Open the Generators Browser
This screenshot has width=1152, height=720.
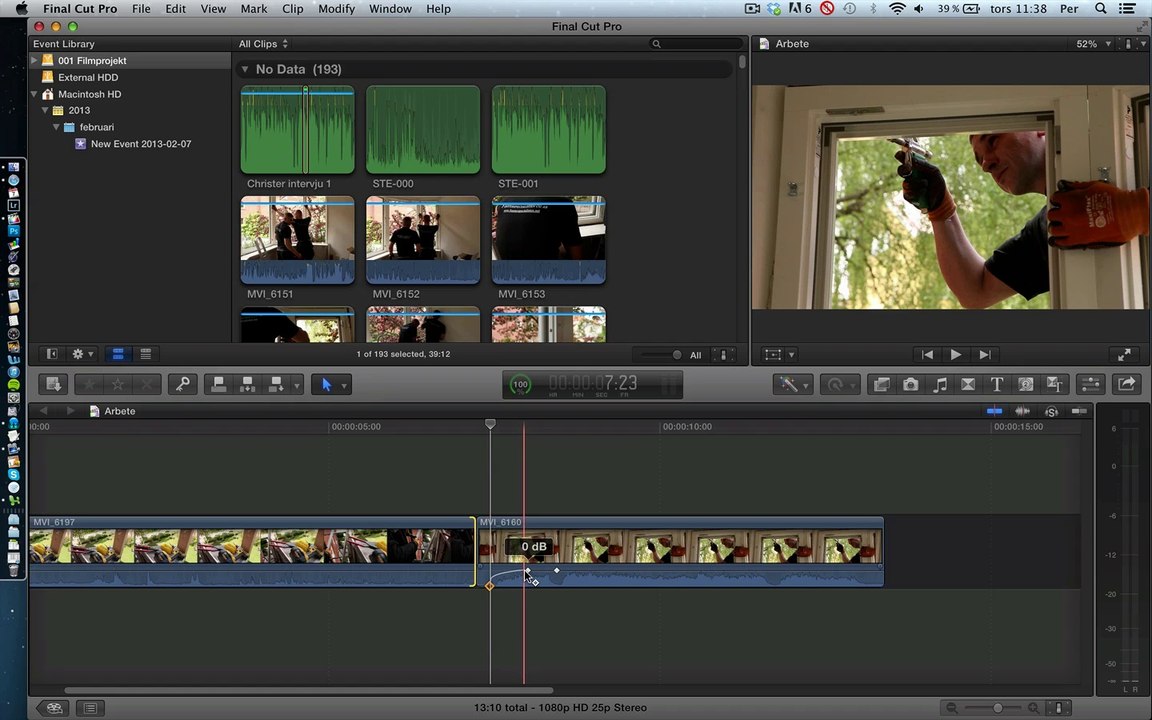coord(1026,384)
